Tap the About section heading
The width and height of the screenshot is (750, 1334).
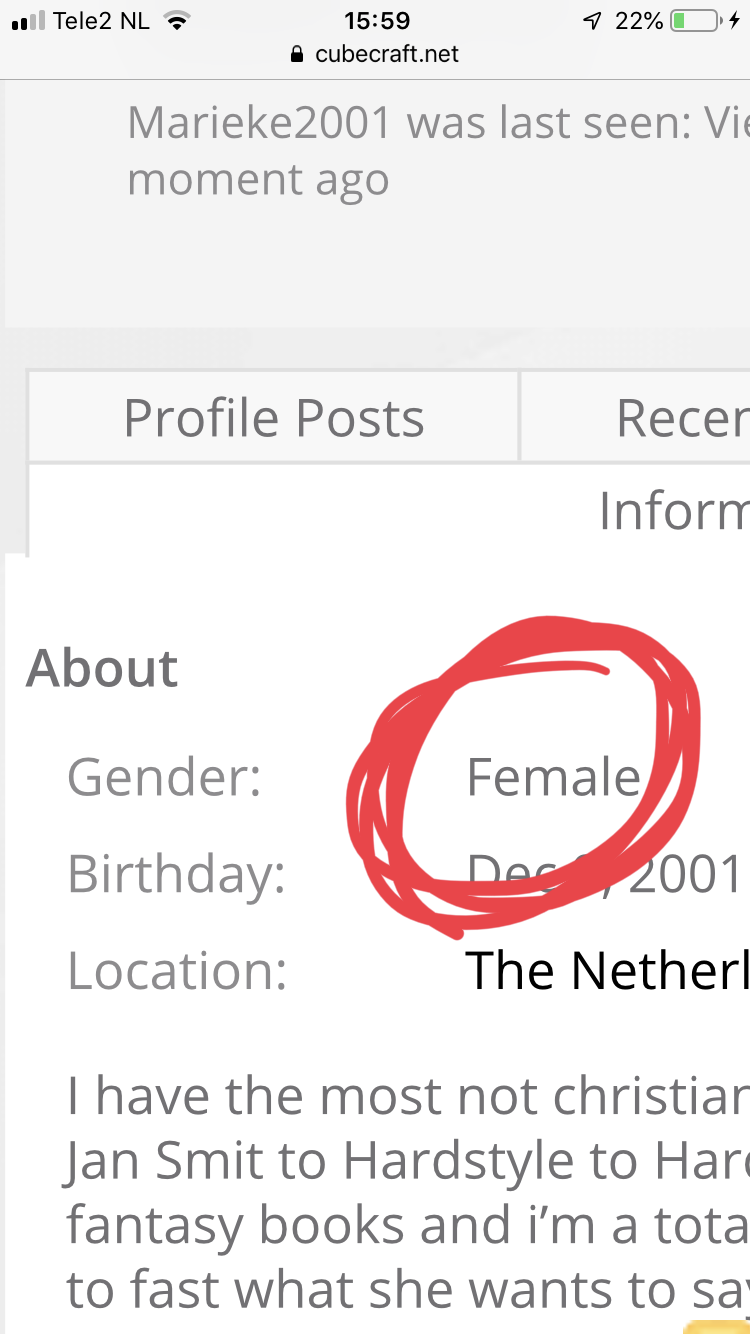coord(102,668)
